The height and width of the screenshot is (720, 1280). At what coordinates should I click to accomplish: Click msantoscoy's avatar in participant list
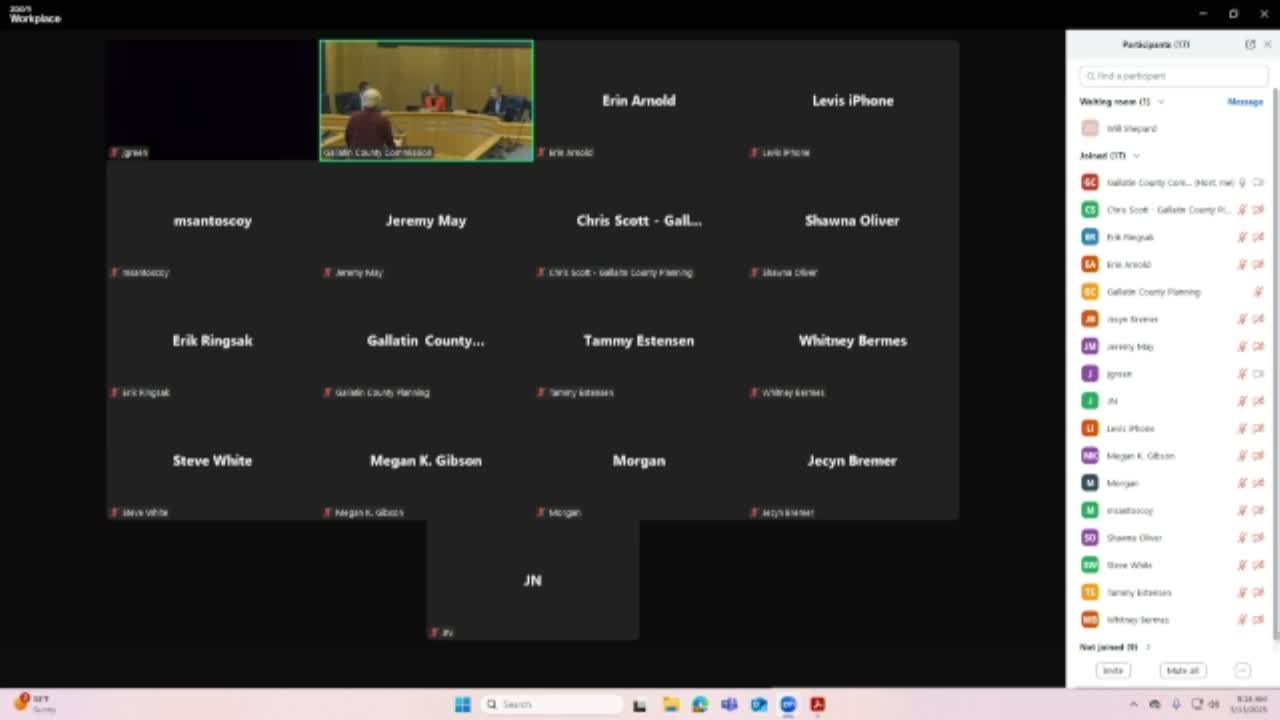coord(1090,510)
